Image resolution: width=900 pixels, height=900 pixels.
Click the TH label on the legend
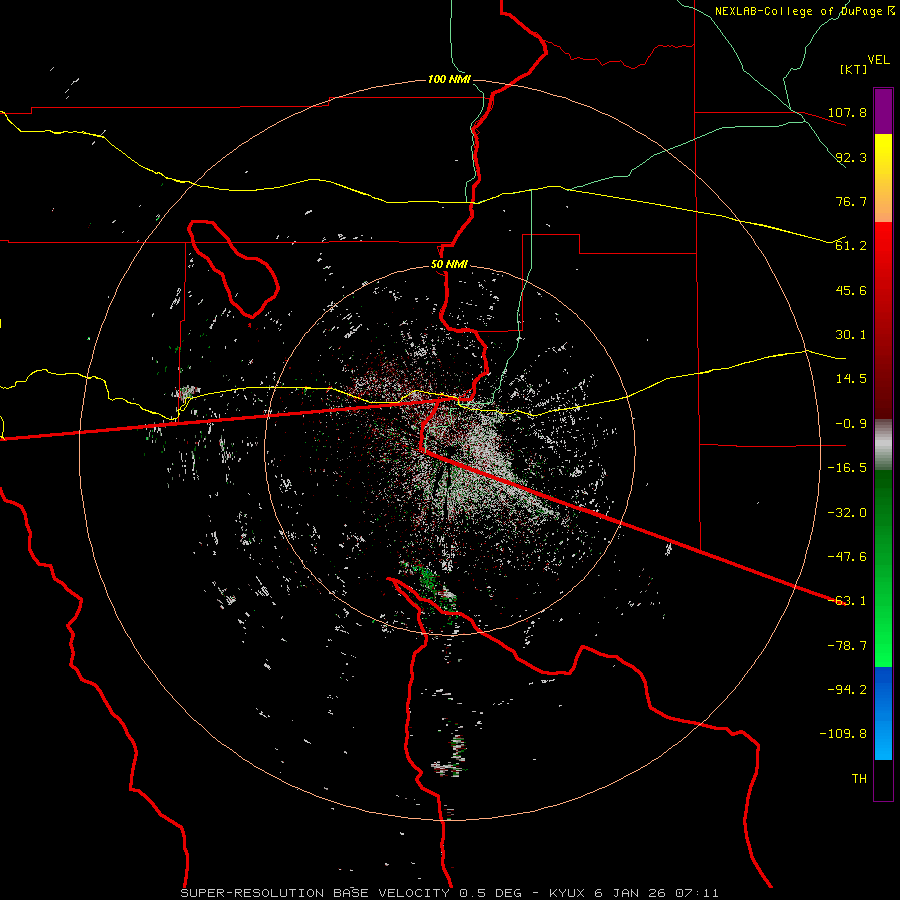[x=859, y=779]
